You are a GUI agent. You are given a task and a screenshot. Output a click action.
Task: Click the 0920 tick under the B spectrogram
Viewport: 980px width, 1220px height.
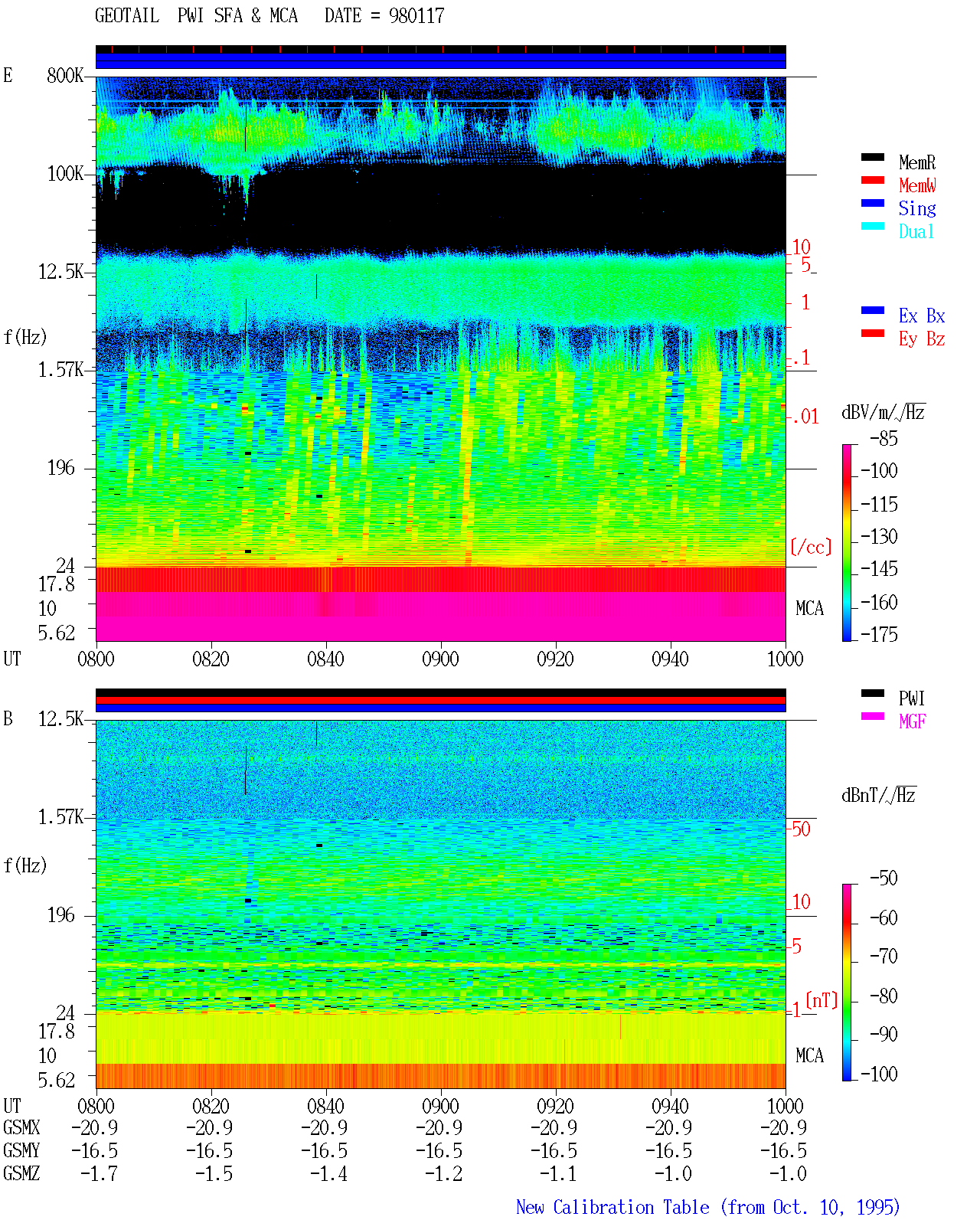tap(555, 1107)
